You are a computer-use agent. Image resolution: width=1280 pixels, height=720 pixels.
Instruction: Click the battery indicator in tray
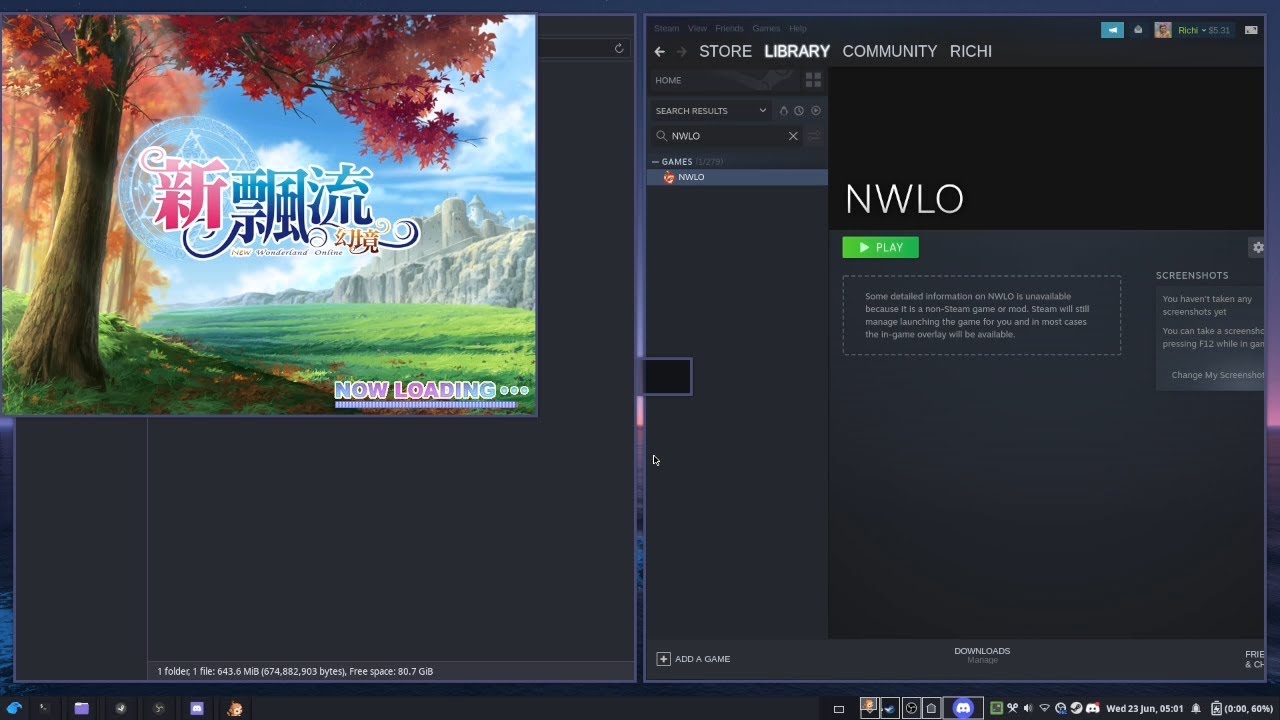(x=1242, y=708)
